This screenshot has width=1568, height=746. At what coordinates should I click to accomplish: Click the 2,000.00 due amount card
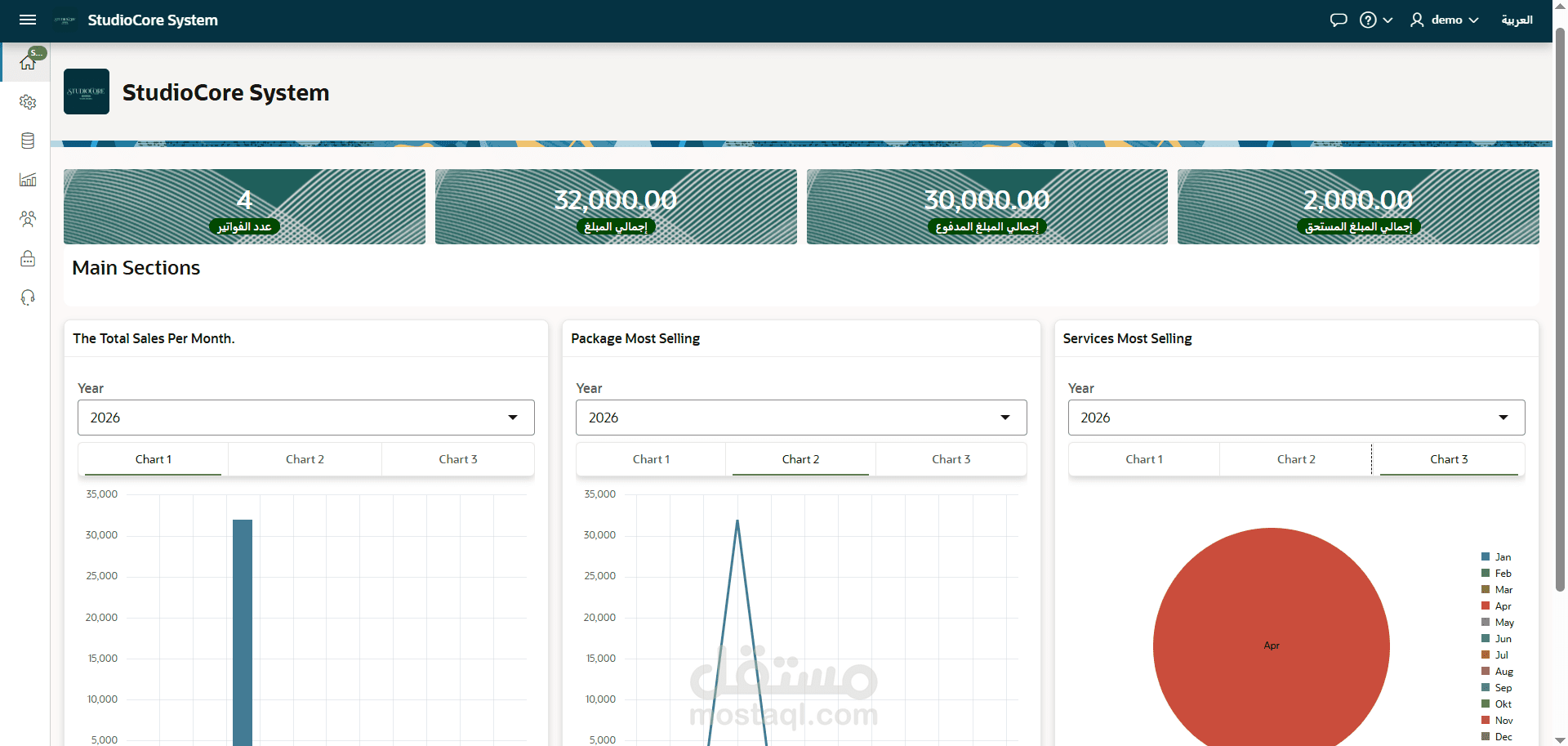click(x=1358, y=207)
